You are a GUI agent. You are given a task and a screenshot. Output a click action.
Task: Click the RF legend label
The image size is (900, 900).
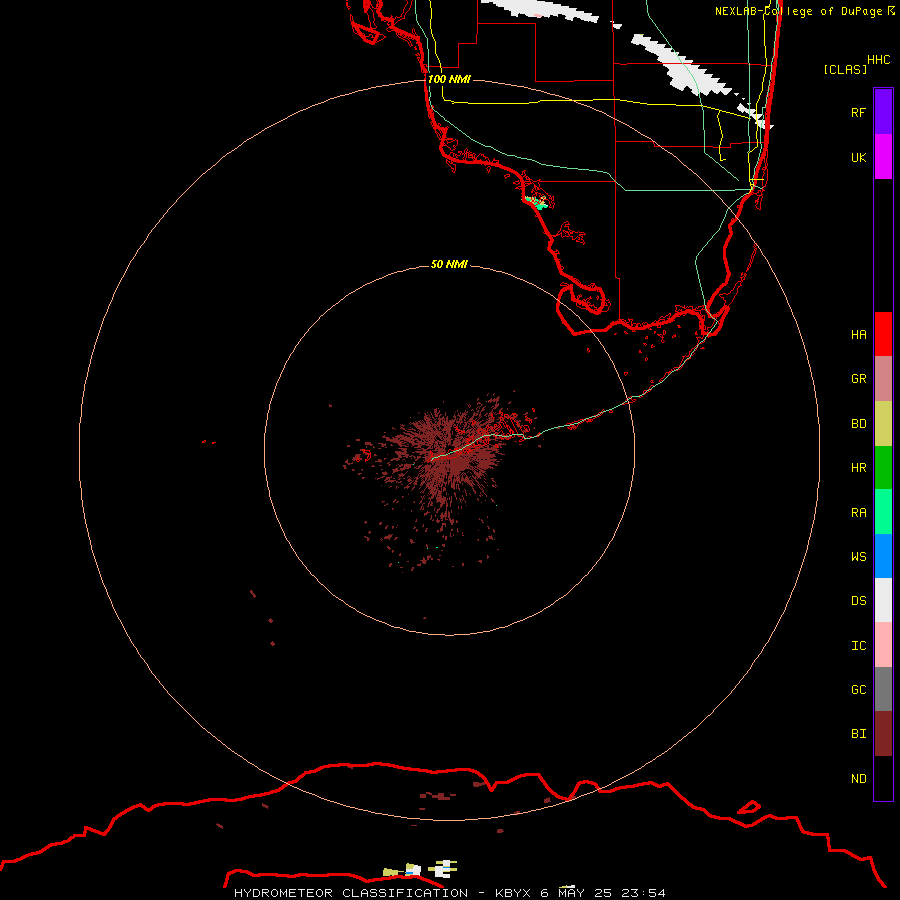[x=858, y=112]
